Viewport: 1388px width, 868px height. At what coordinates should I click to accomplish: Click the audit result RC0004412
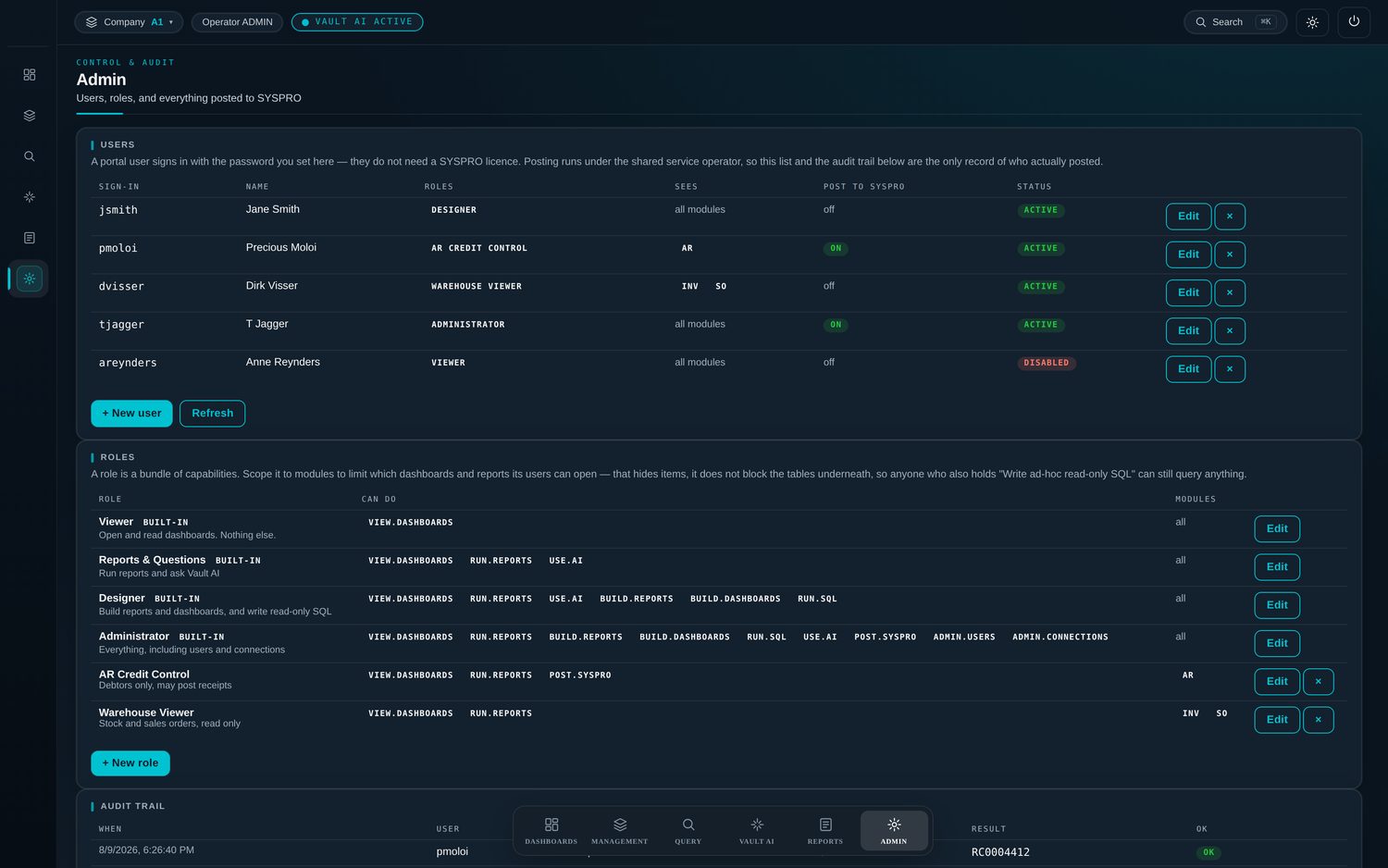(x=1000, y=852)
